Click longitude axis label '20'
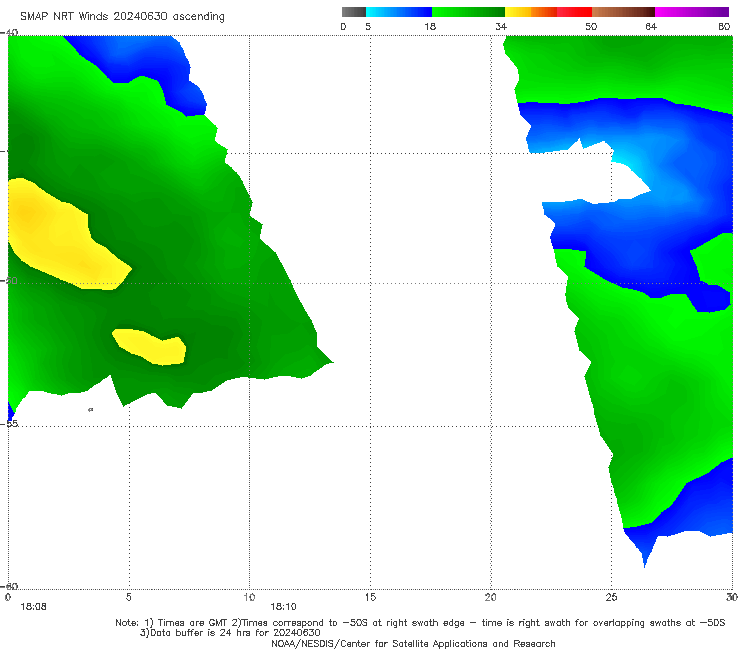The image size is (740, 650). point(490,597)
